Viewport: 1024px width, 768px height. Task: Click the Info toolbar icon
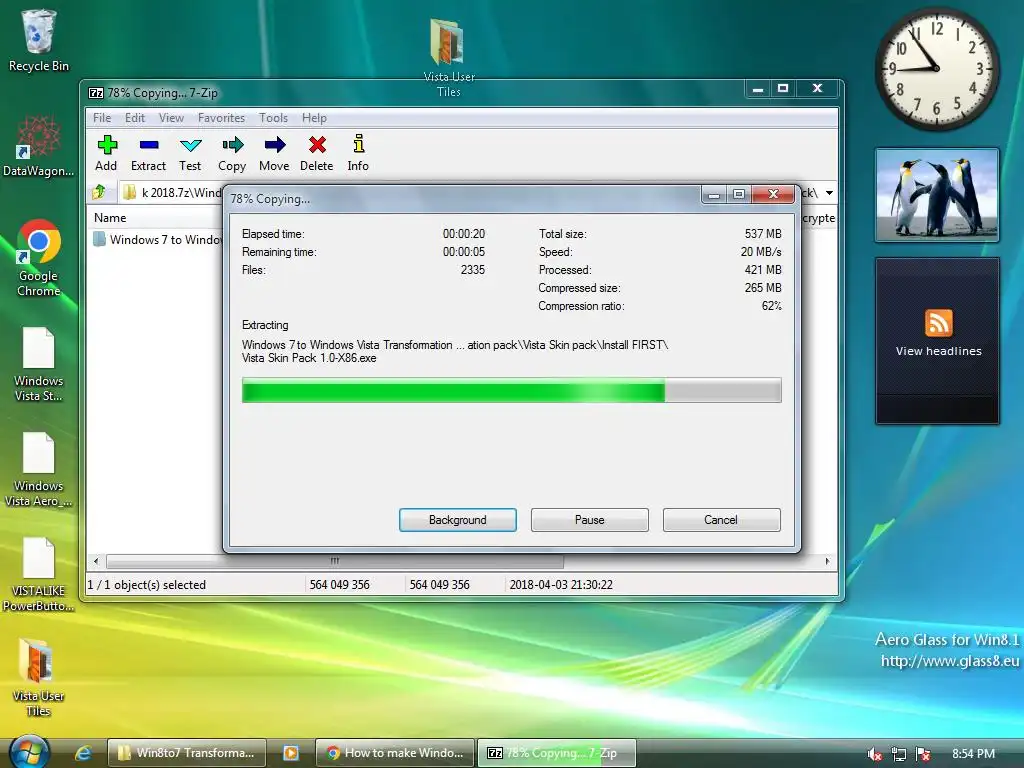pos(358,153)
